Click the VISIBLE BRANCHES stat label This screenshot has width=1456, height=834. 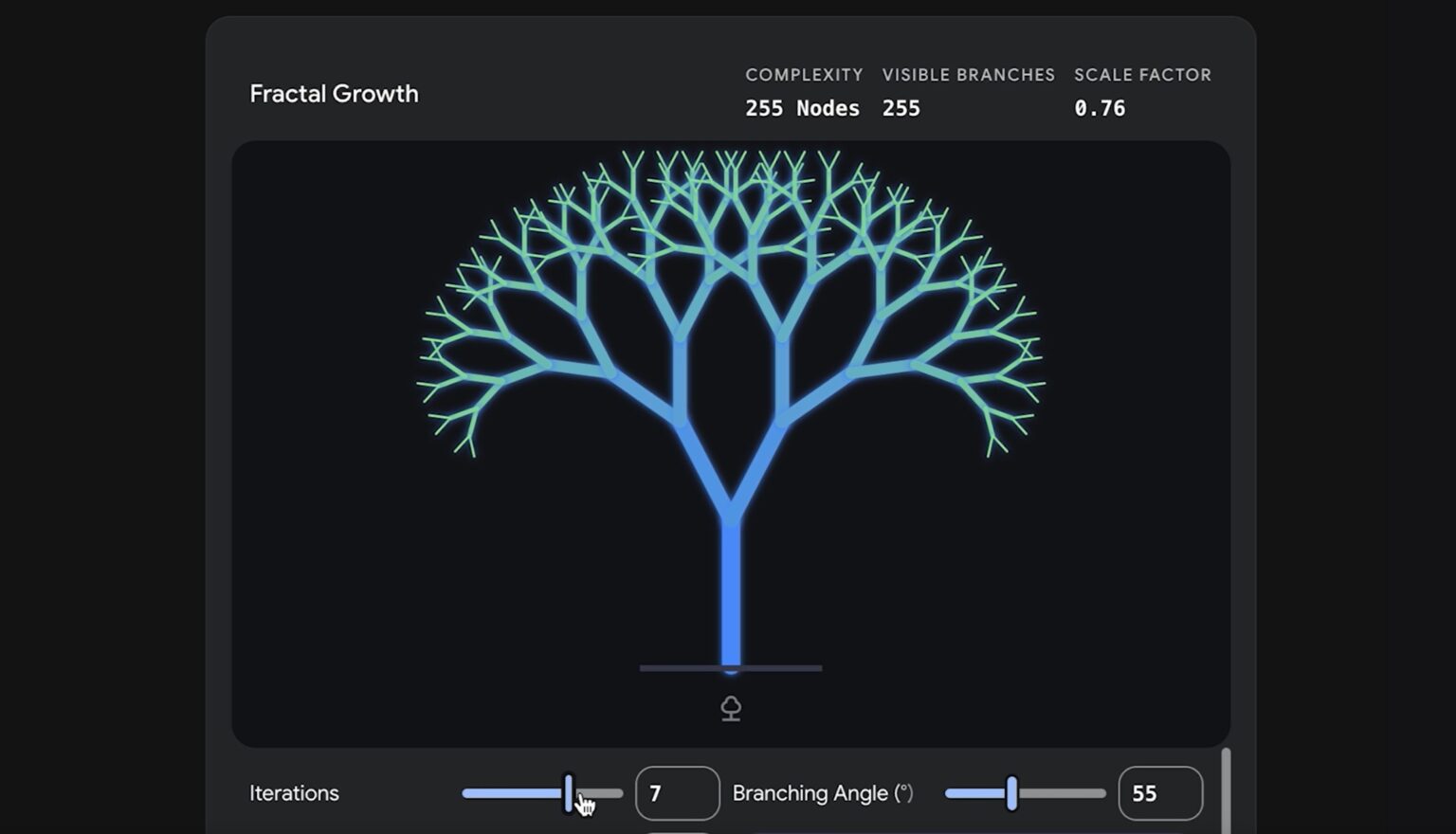click(968, 75)
